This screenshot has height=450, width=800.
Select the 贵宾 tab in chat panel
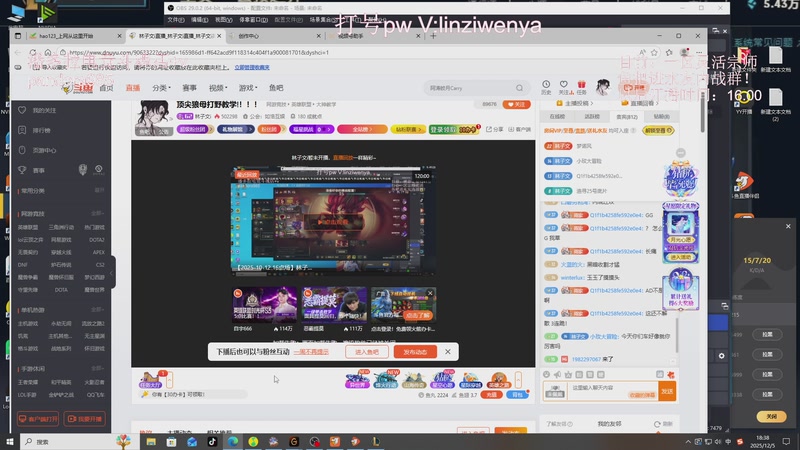click(627, 116)
